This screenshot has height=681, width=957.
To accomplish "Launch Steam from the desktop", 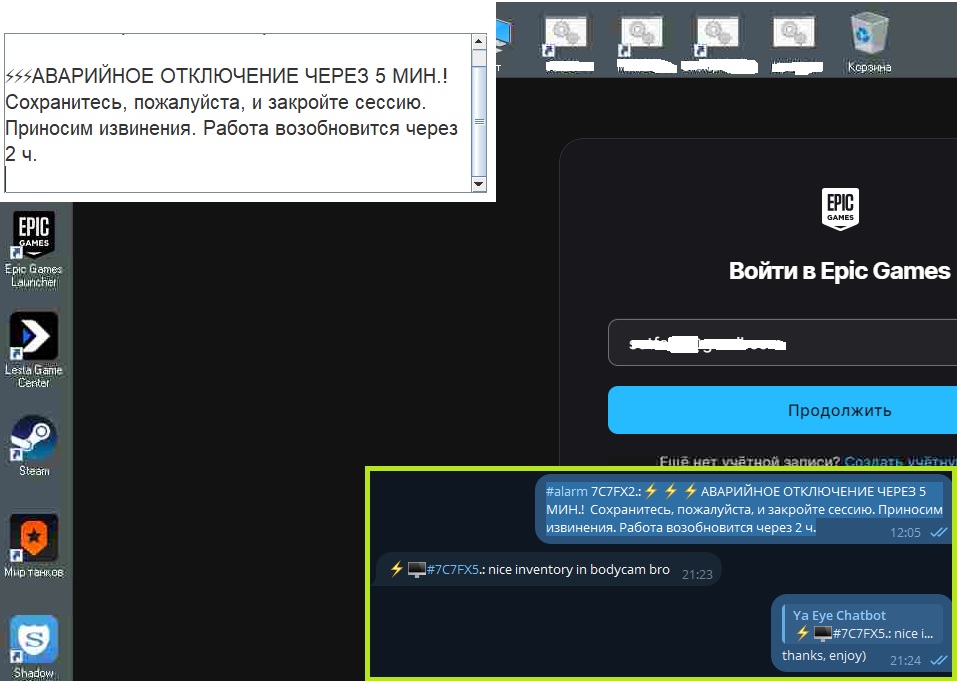I will pos(34,445).
